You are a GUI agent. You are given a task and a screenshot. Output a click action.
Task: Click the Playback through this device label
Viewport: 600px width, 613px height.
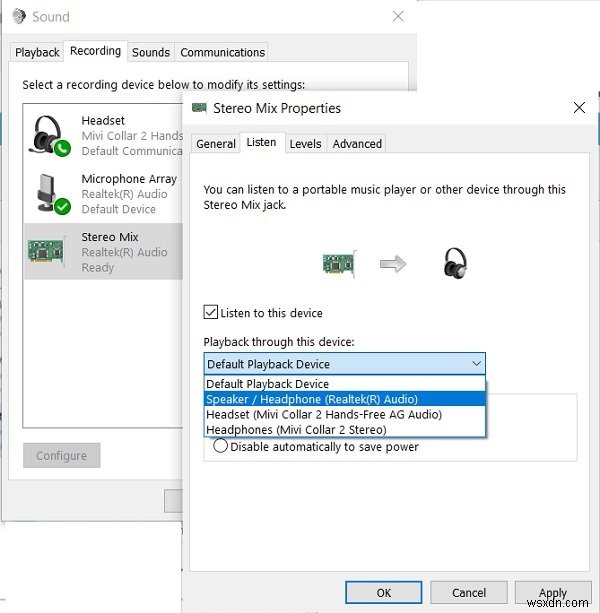point(279,342)
